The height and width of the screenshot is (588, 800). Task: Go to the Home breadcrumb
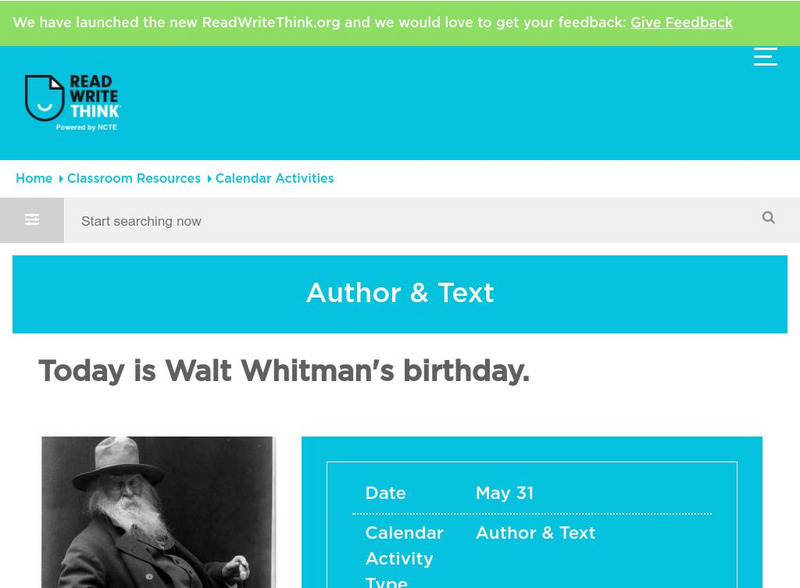[x=34, y=178]
